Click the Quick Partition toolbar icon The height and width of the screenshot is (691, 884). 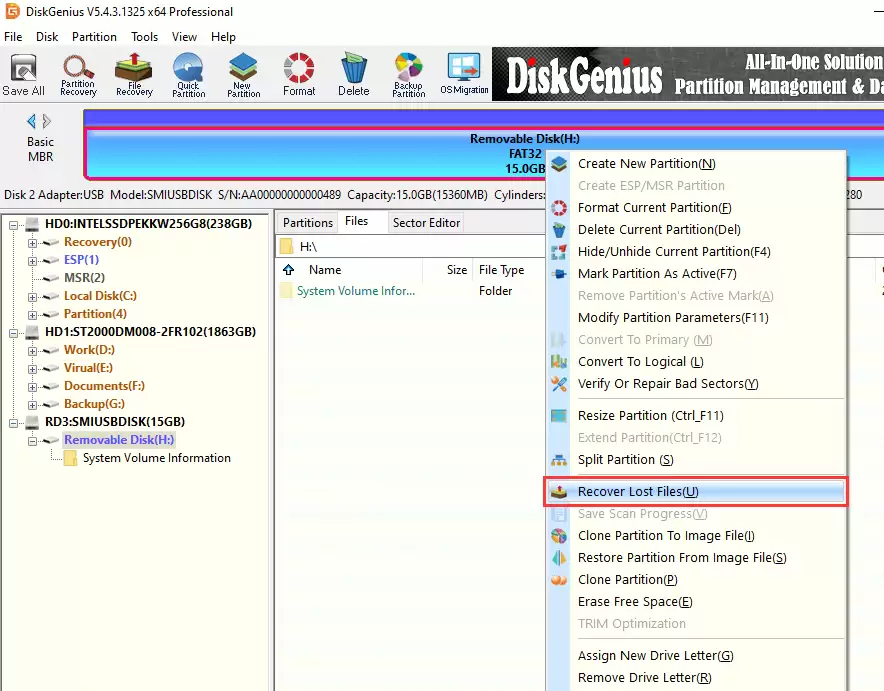click(x=187, y=75)
